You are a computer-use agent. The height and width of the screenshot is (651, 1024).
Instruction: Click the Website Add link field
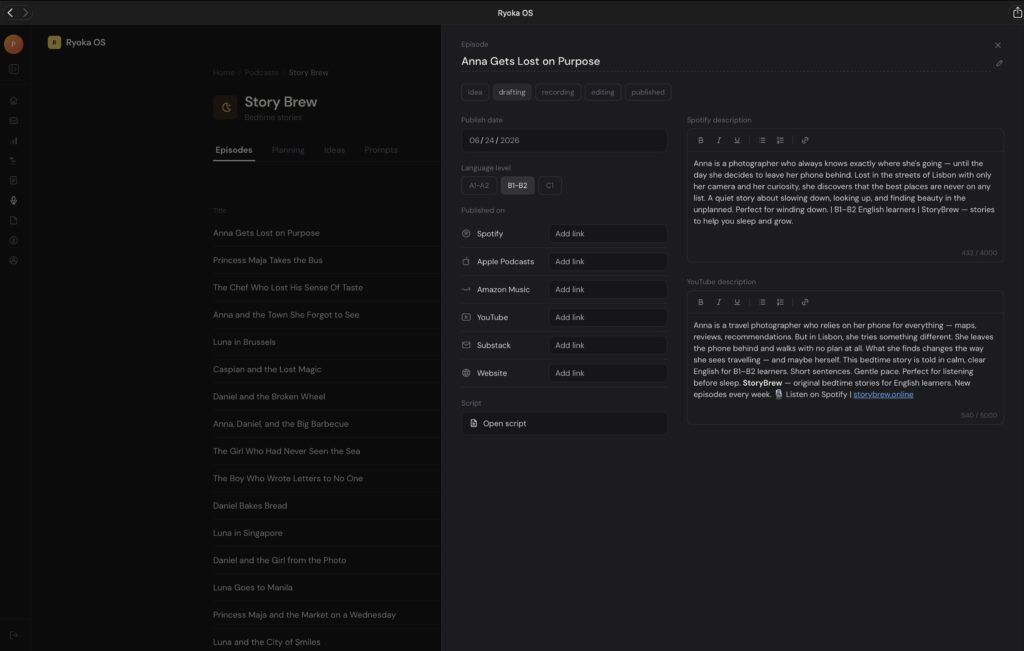[608, 373]
